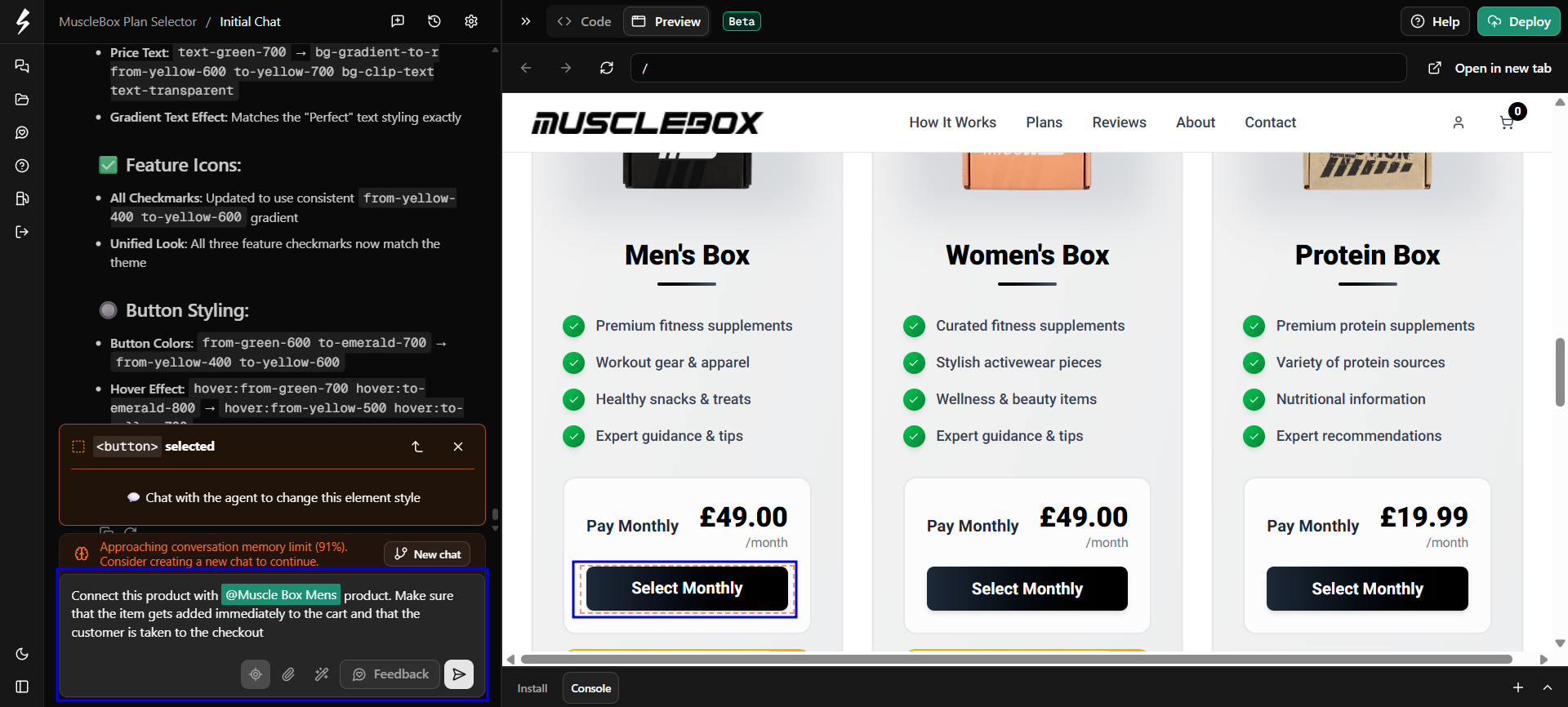
Task: Click the preview horizontal scrollbar
Action: [1016, 659]
